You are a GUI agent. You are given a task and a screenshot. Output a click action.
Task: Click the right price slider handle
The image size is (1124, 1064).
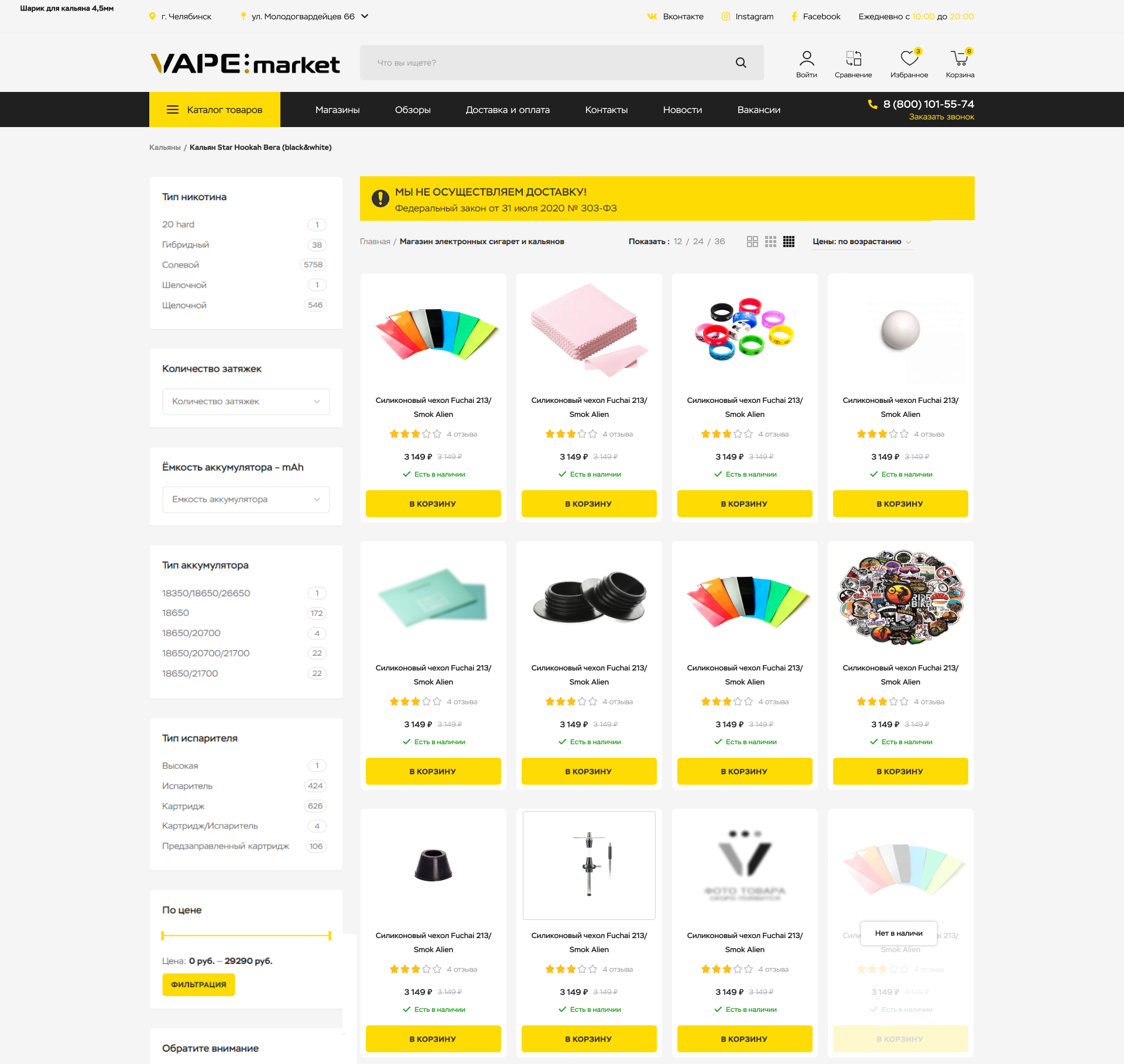pyautogui.click(x=330, y=936)
